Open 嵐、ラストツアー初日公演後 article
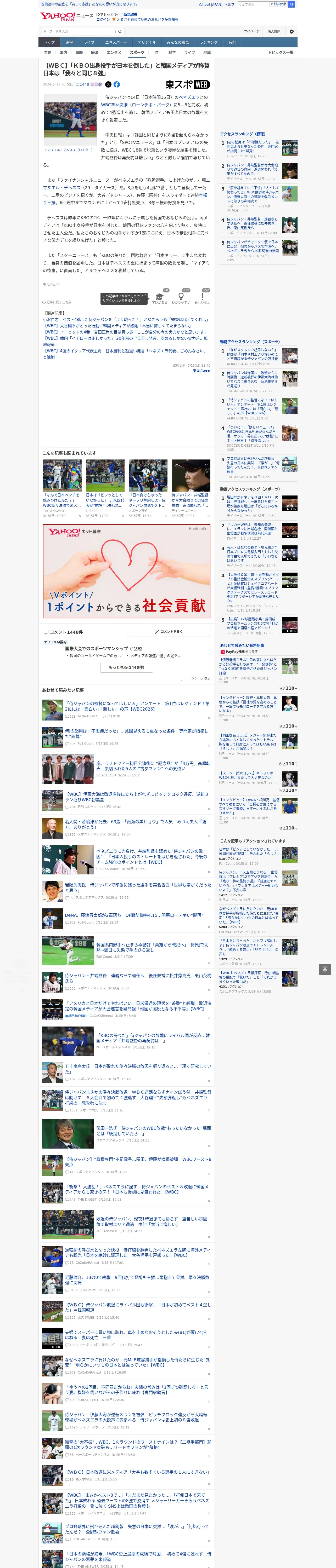 [153, 766]
